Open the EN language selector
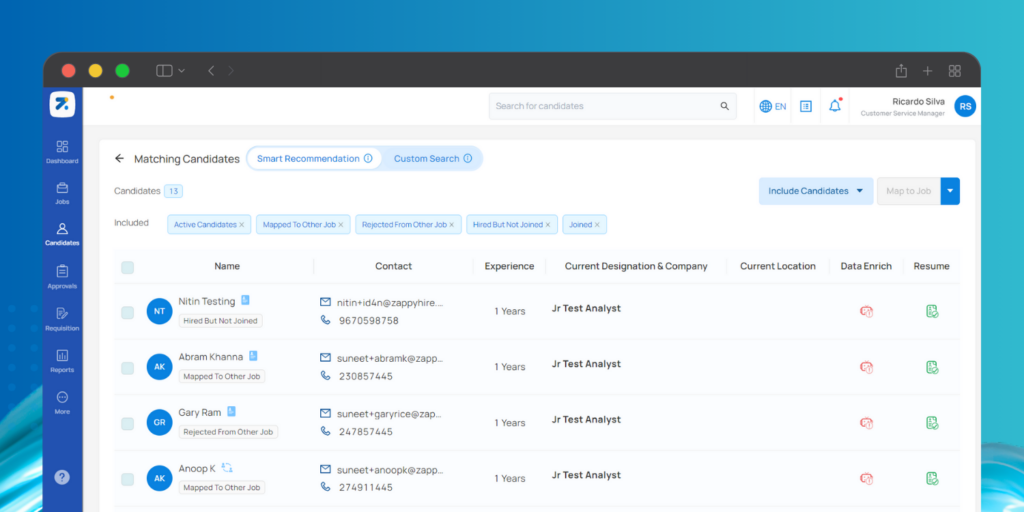Screen dimensions: 1024x512 pyautogui.click(x=773, y=106)
